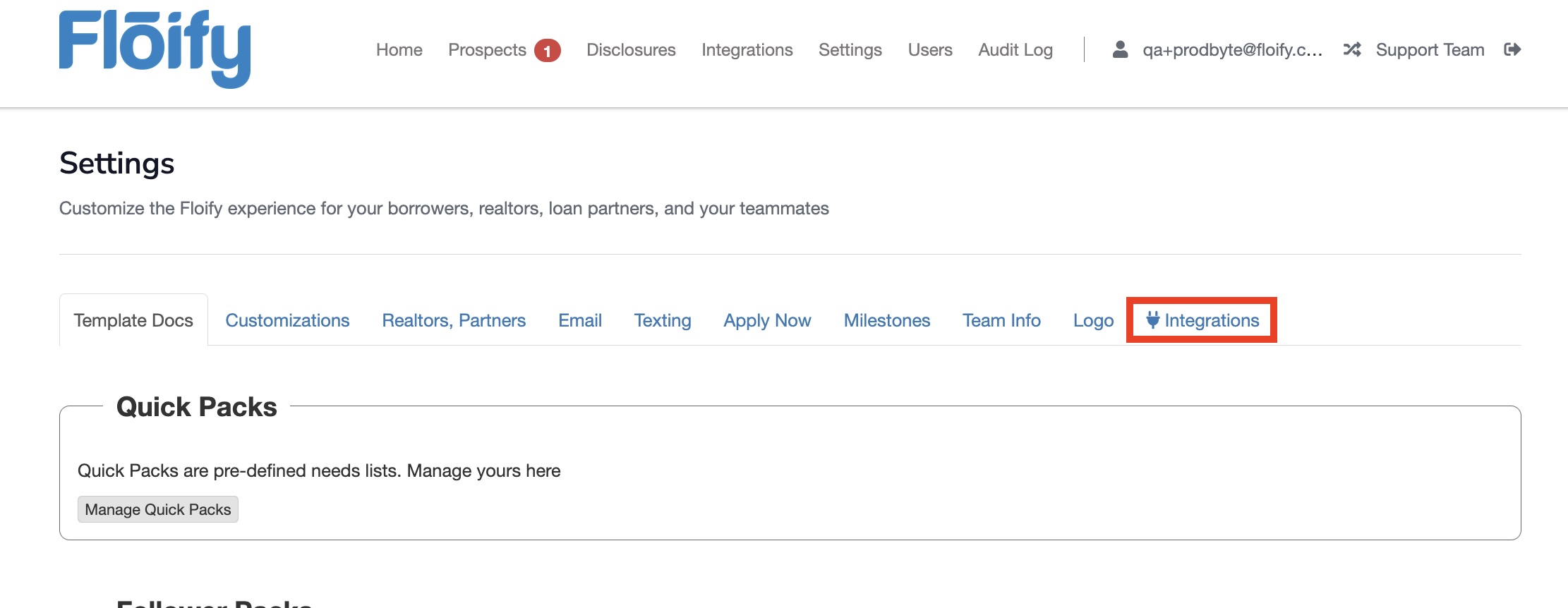Switch to the Texting tab
This screenshot has height=608, width=1568.
[x=663, y=320]
